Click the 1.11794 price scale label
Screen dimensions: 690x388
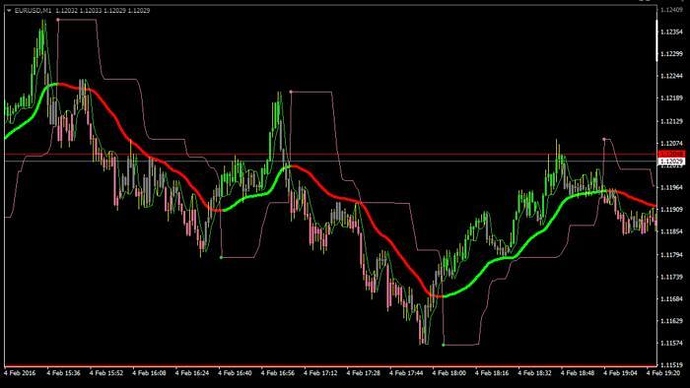click(x=672, y=255)
